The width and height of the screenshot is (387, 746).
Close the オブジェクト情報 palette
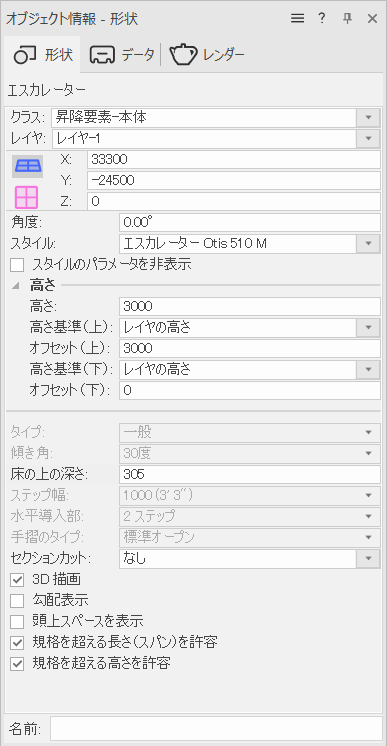(x=372, y=19)
